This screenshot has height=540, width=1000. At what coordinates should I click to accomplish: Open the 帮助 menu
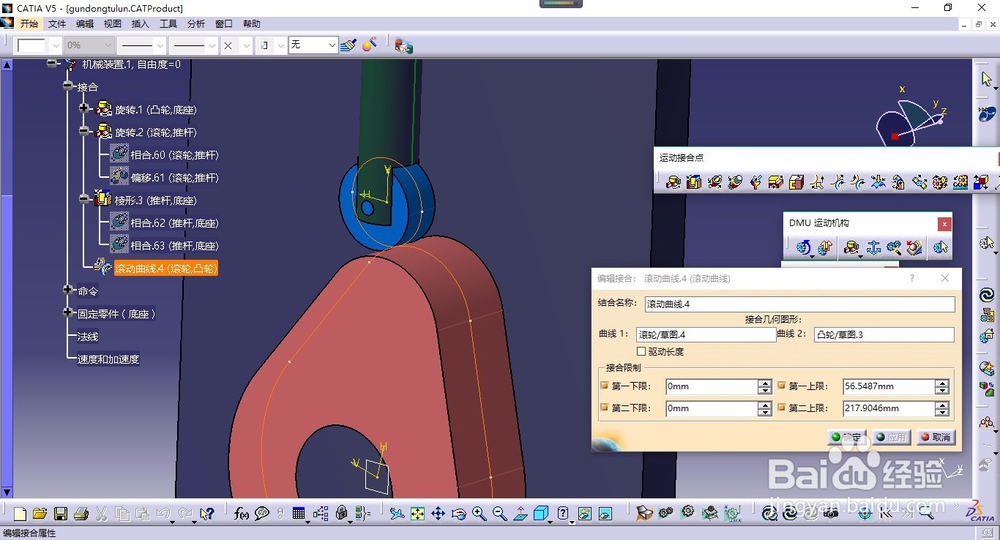pos(251,24)
